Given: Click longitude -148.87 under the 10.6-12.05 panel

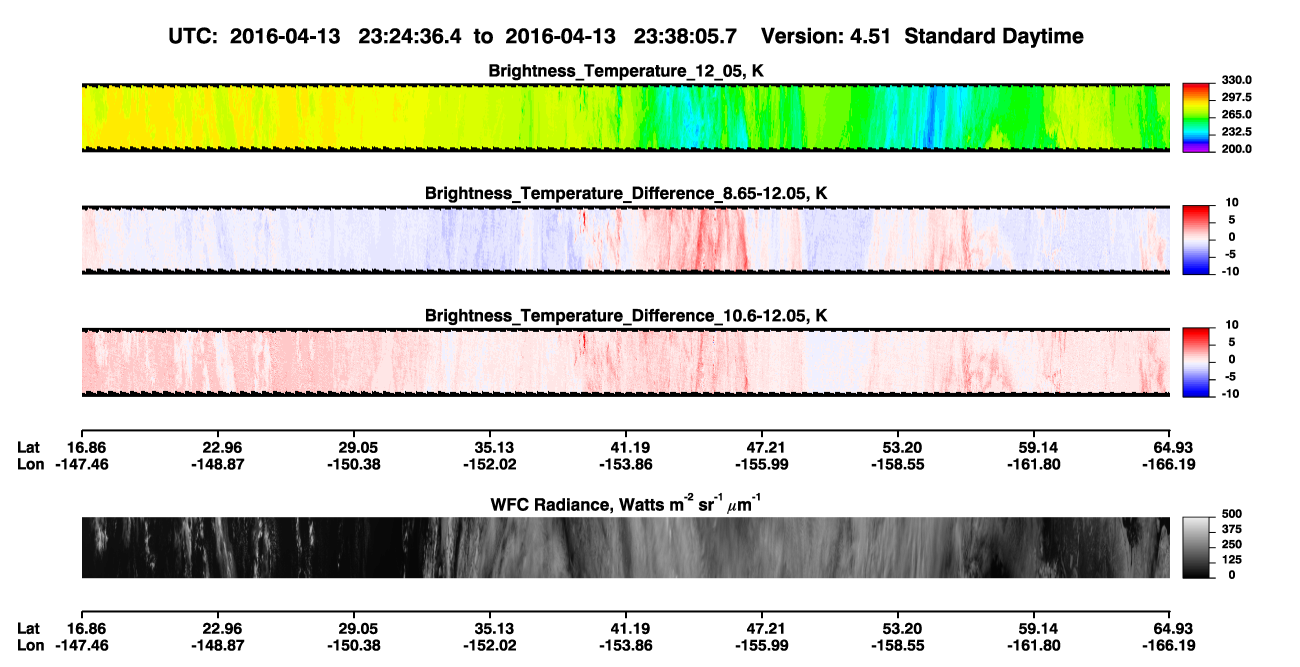Looking at the screenshot, I should click(x=216, y=464).
